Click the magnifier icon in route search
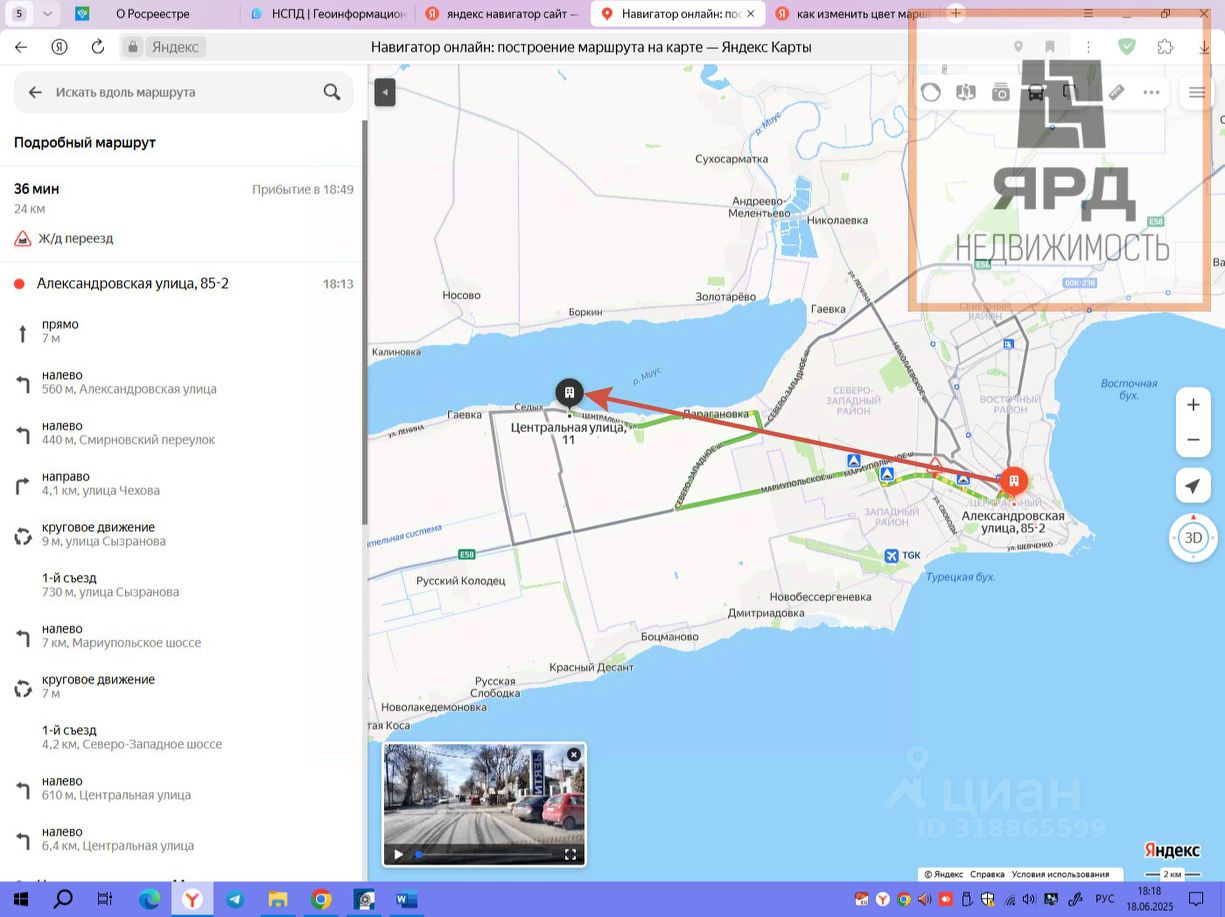1225x917 pixels. click(x=332, y=92)
